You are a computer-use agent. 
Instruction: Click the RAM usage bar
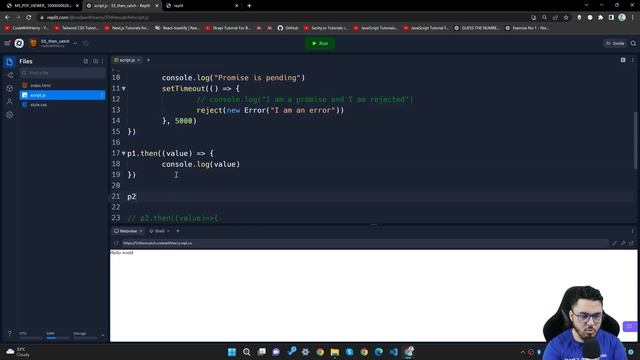pyautogui.click(x=58, y=338)
